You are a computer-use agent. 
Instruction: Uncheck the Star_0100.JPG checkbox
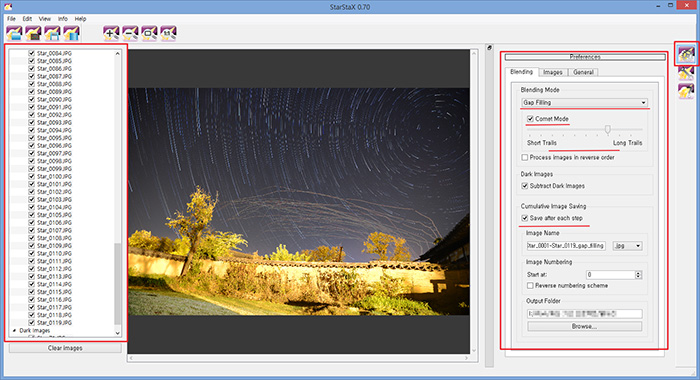point(32,176)
